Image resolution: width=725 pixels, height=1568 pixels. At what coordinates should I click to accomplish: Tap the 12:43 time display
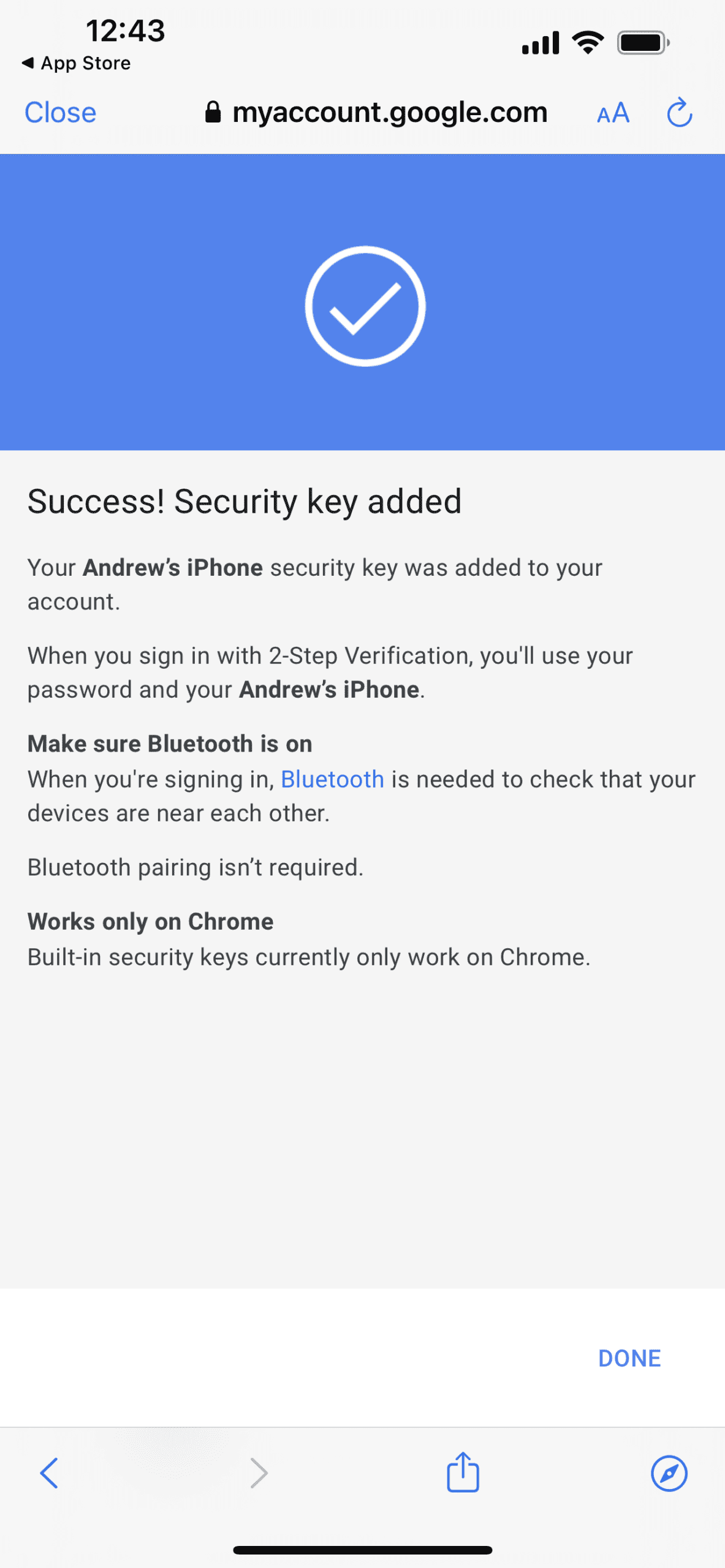point(125,30)
